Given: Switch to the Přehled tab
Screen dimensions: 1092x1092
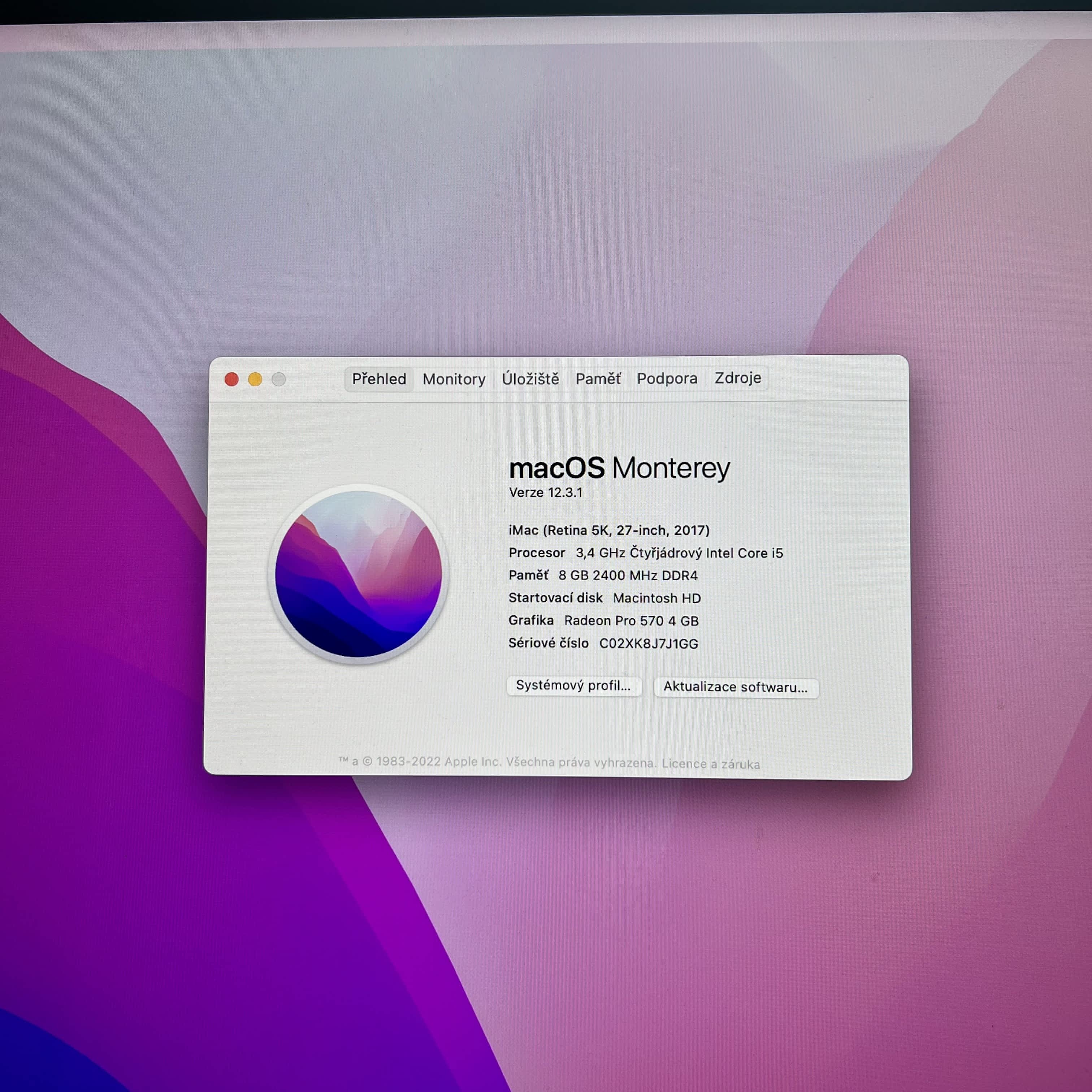Looking at the screenshot, I should (379, 379).
